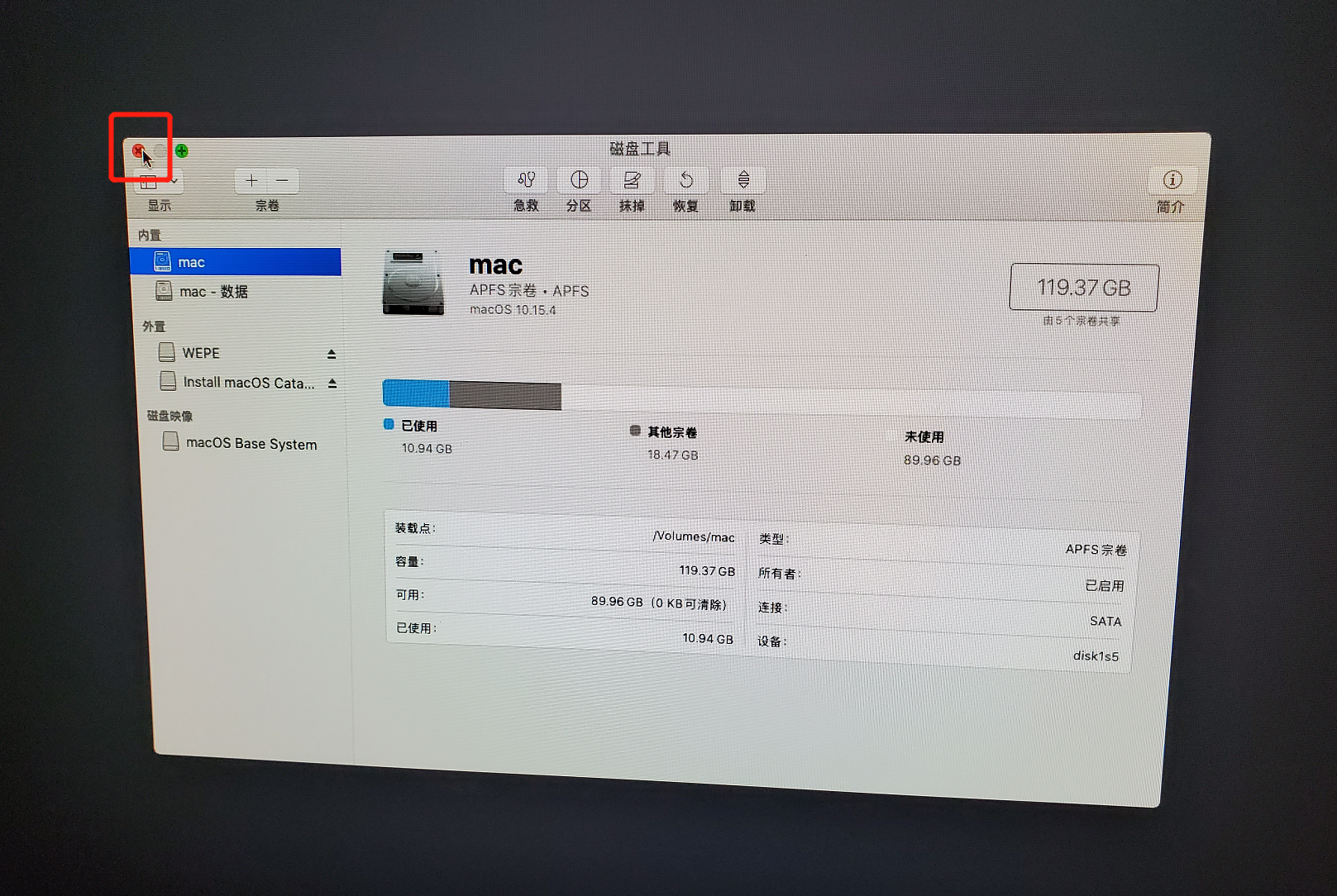Click the available value '89.96 GB (0 KB 可清除)'
This screenshot has height=896, width=1337.
pyautogui.click(x=659, y=603)
